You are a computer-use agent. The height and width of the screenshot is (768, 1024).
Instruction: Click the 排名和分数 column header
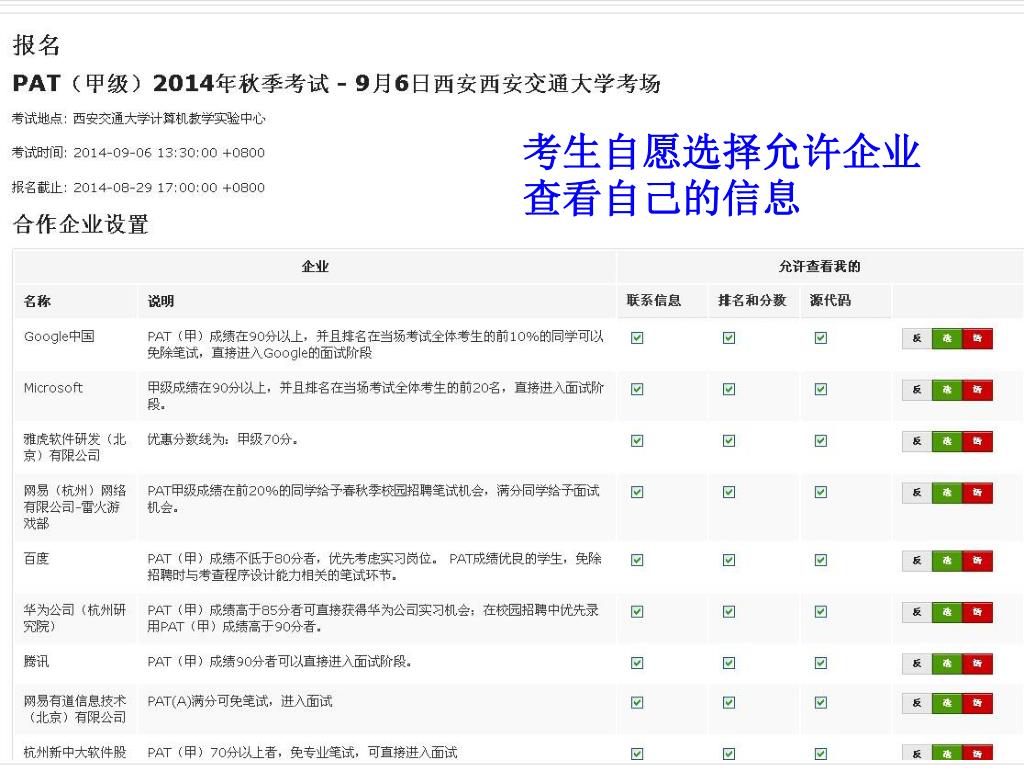[752, 300]
